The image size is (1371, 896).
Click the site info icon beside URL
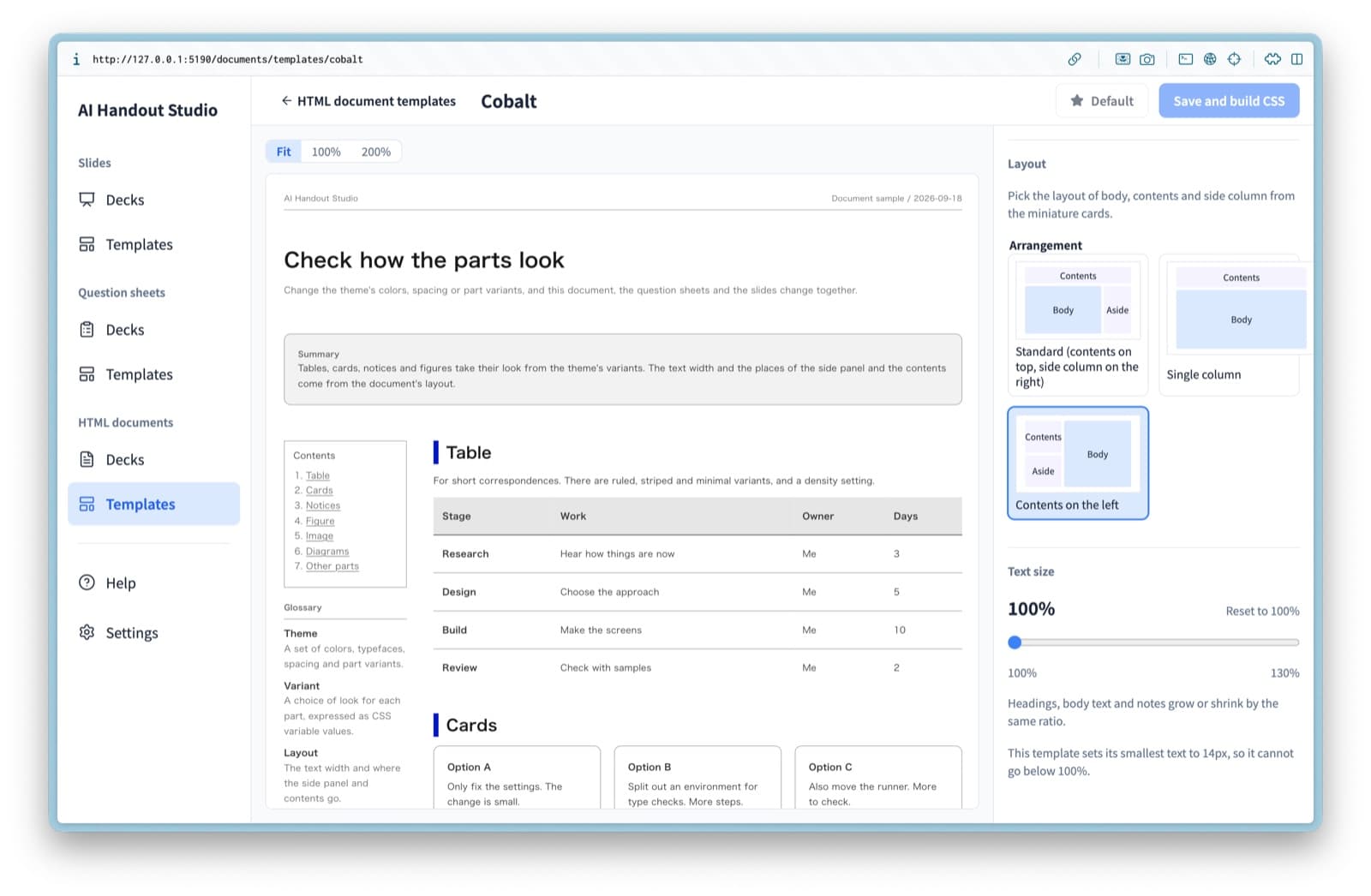pyautogui.click(x=76, y=59)
